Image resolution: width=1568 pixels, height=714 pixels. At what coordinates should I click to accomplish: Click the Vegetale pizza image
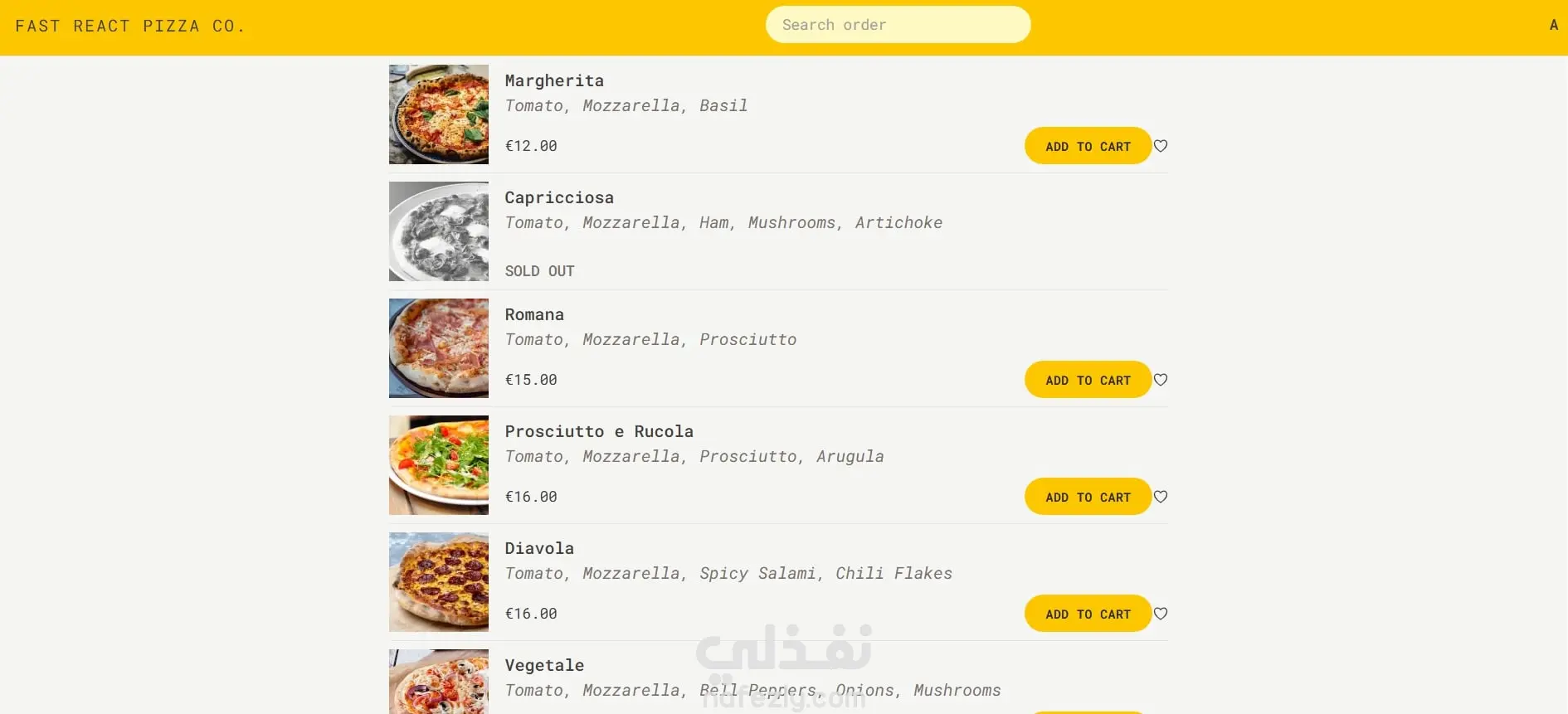(x=439, y=682)
